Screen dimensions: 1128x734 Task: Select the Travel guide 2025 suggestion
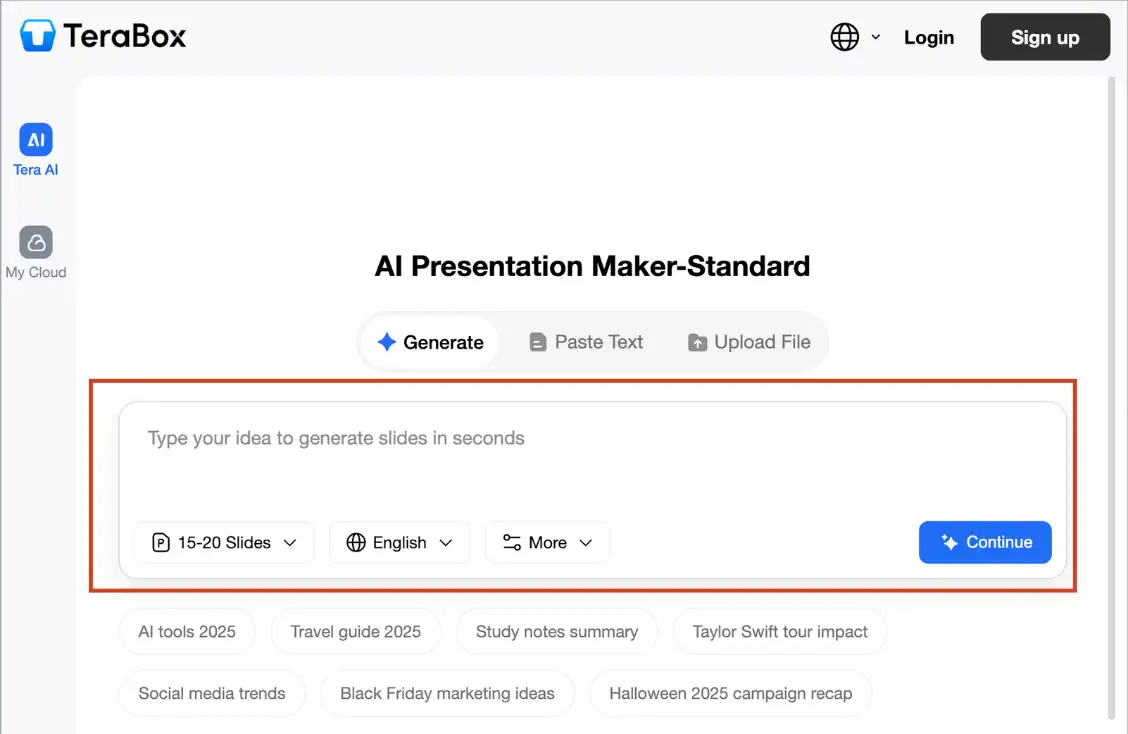(355, 631)
